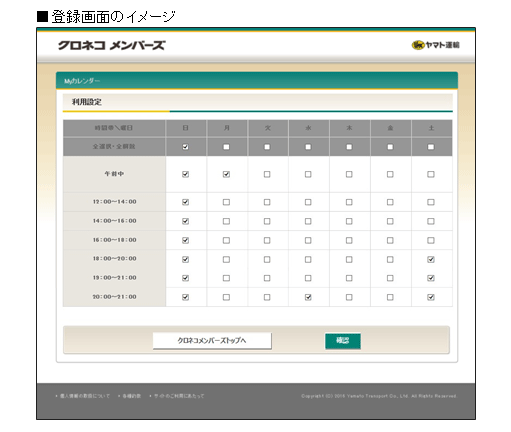
Task: Uncheck 19:00~21:00 checkbox for 土
Action: click(x=431, y=278)
